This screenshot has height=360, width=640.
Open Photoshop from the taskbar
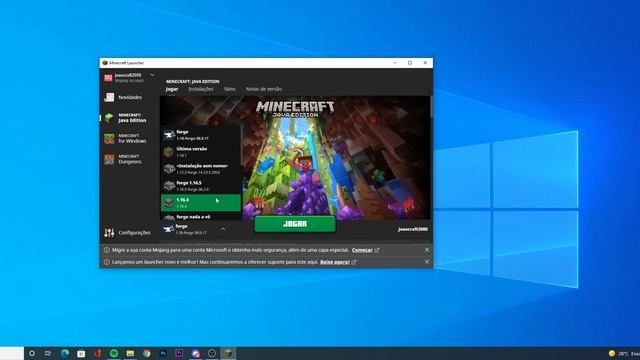(x=163, y=353)
